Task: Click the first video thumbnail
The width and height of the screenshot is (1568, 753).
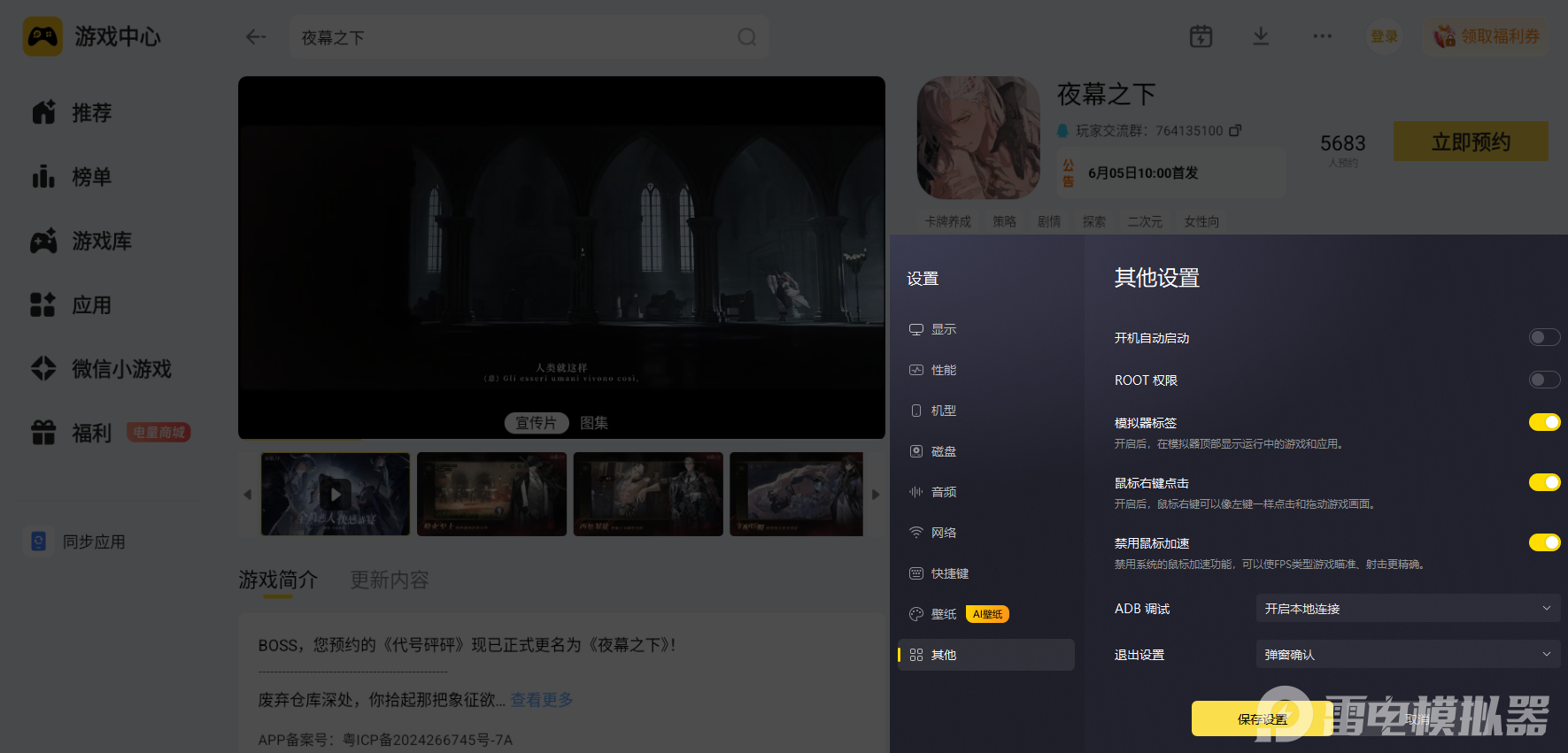Action: 336,494
